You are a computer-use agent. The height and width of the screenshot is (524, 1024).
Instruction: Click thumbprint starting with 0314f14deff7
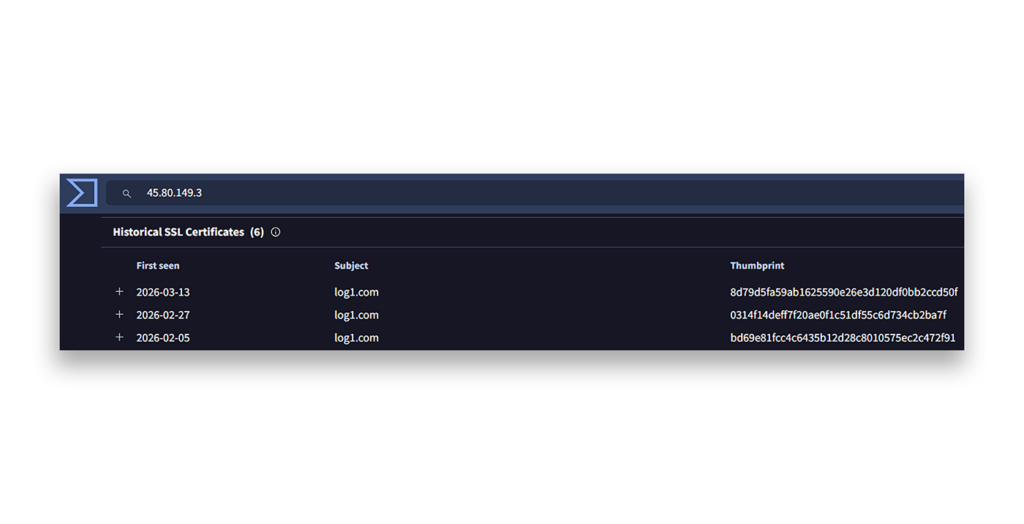pyautogui.click(x=838, y=315)
